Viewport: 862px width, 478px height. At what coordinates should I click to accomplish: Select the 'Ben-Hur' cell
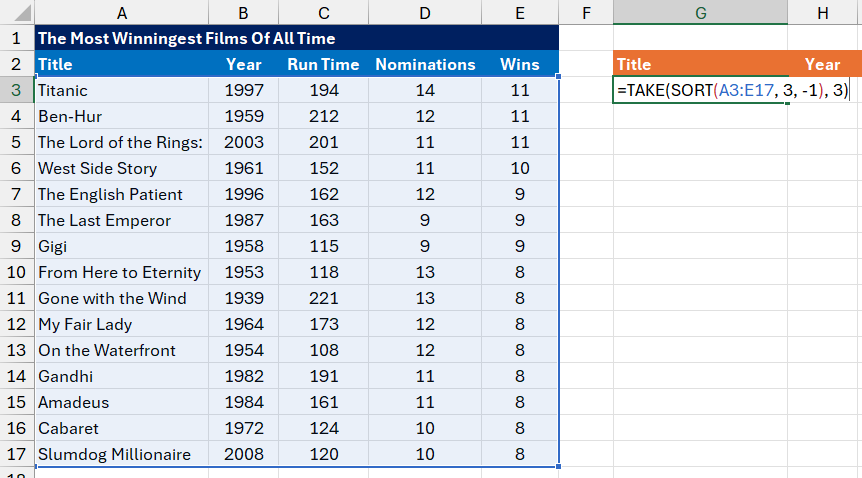coord(121,116)
